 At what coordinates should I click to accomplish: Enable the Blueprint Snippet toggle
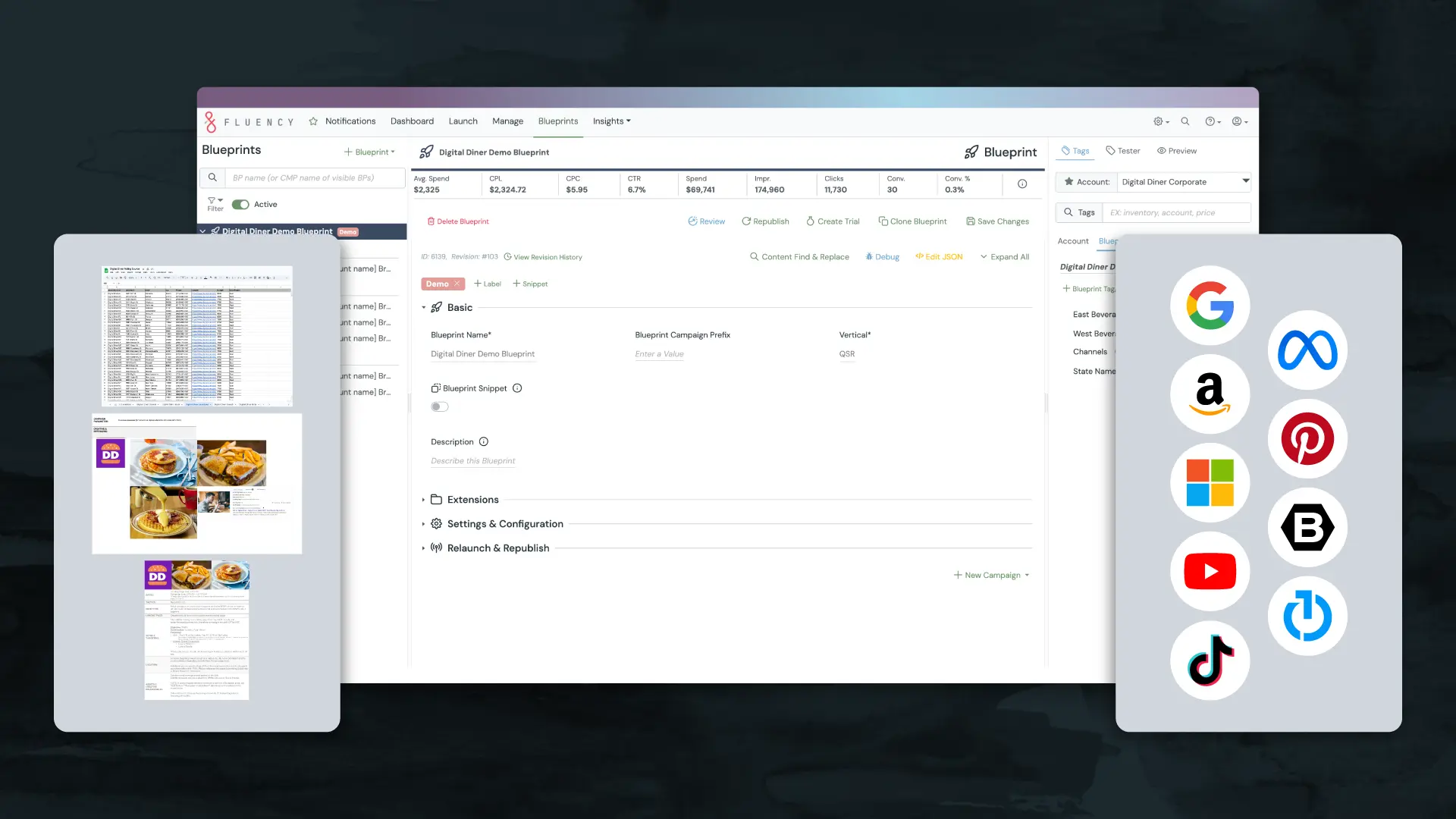click(x=440, y=407)
